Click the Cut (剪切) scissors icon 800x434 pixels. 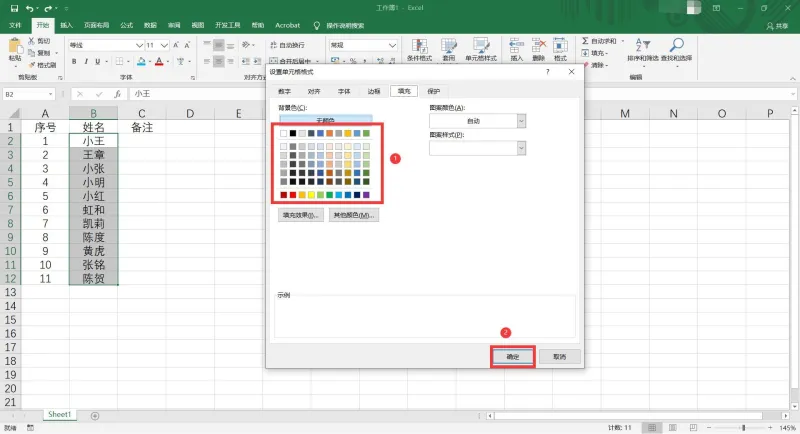point(31,41)
